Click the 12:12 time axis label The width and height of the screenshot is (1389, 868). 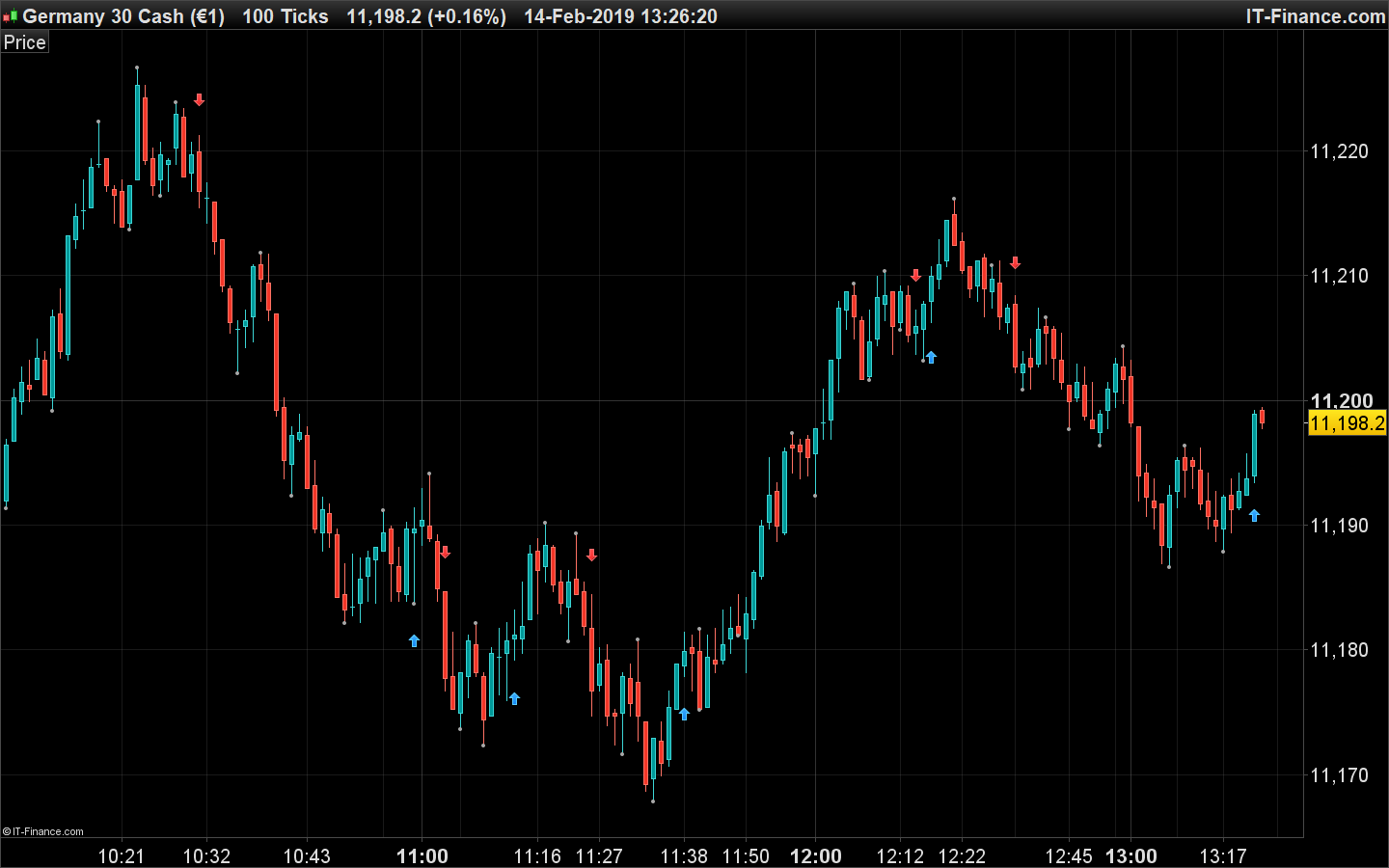900,856
